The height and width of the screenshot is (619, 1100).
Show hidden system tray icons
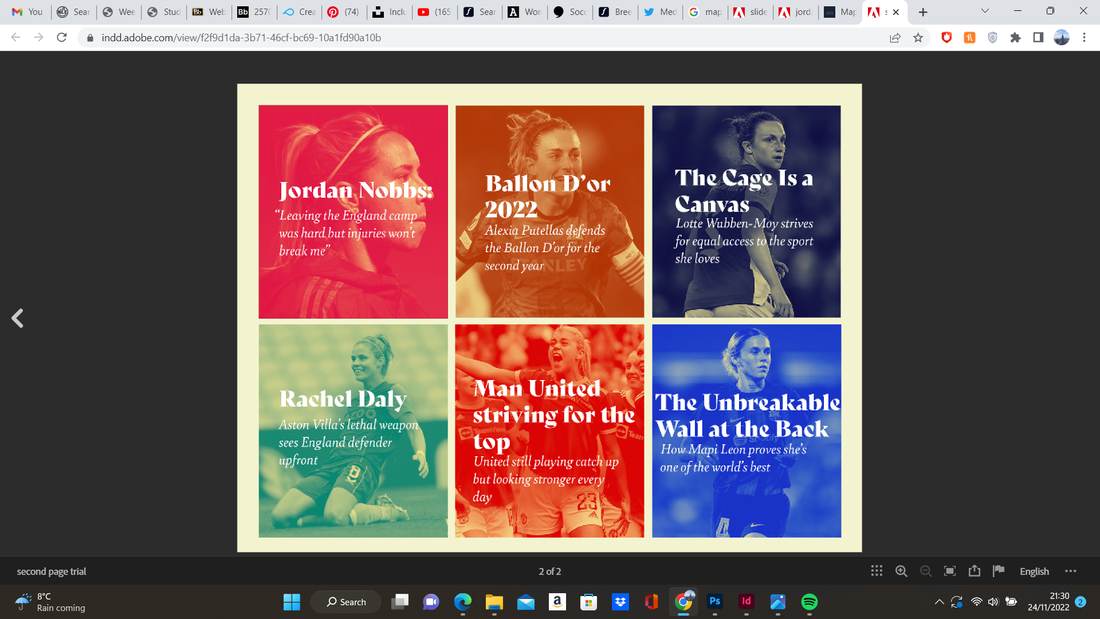pyautogui.click(x=939, y=602)
